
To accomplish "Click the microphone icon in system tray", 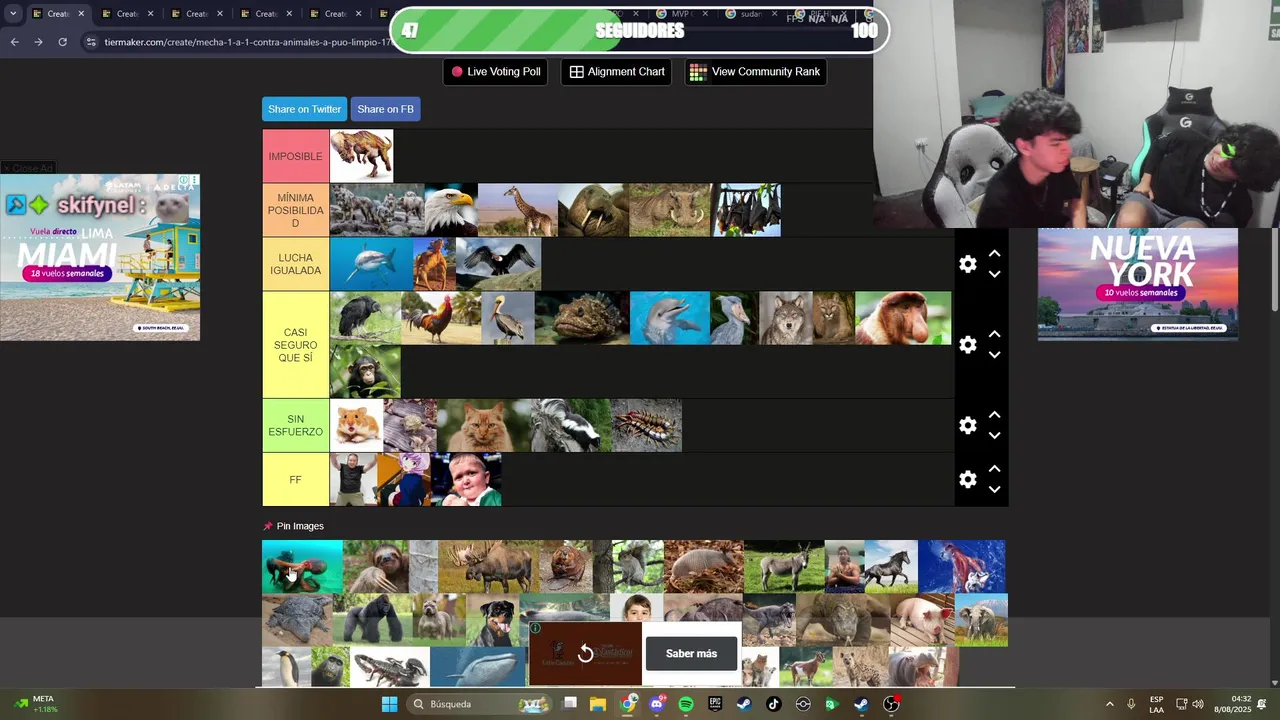I will point(1131,704).
